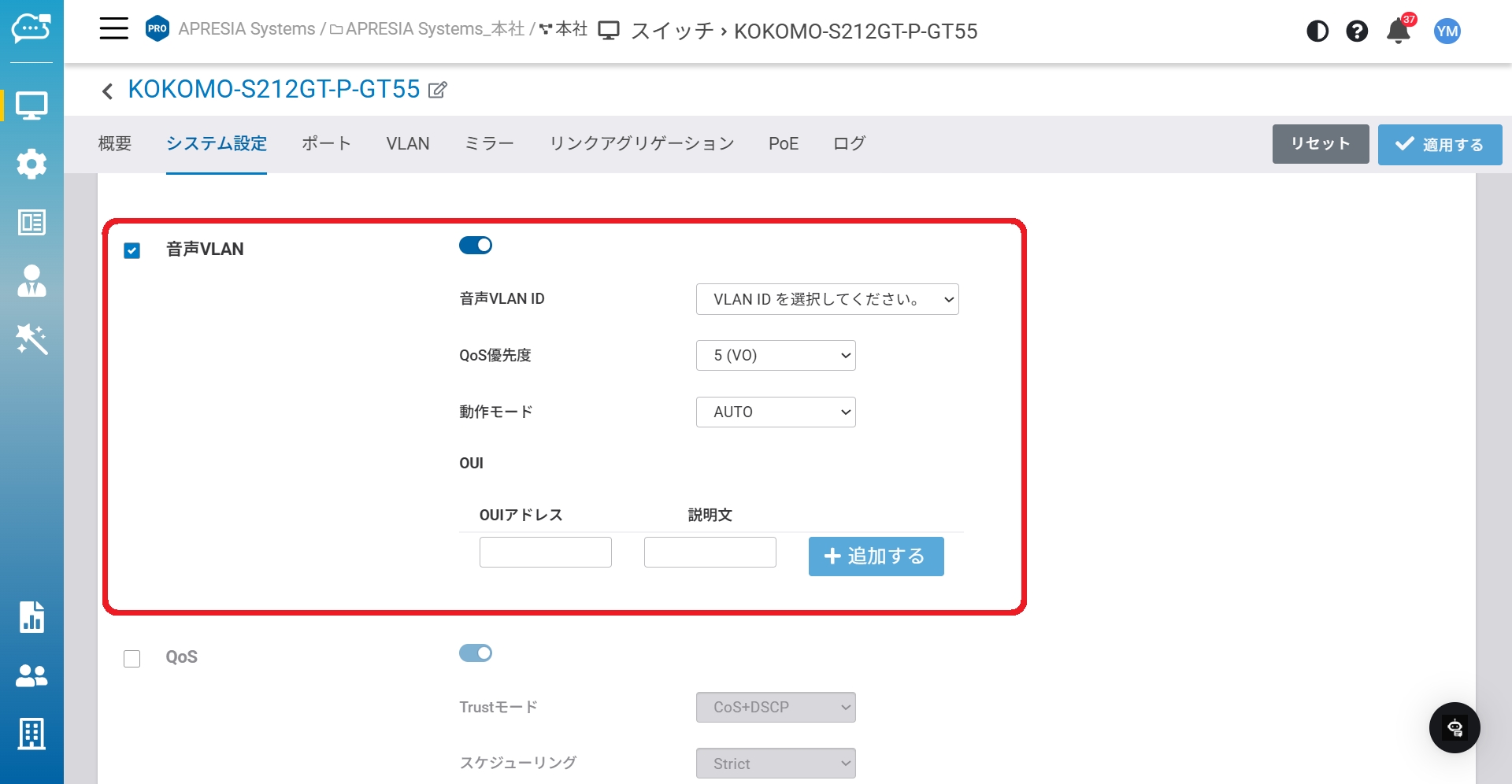Open the hamburger navigation menu

click(113, 29)
